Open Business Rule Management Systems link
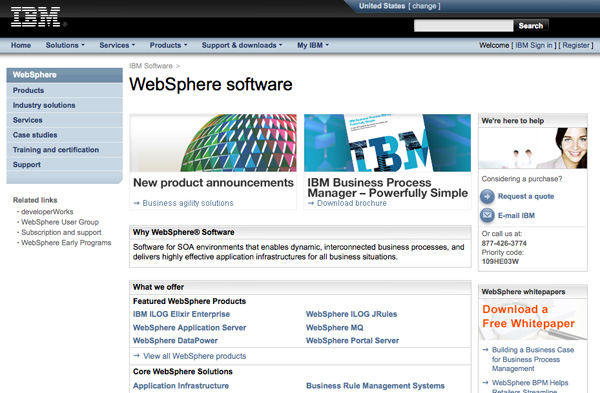Viewport: 600px width, 393px height. point(375,386)
